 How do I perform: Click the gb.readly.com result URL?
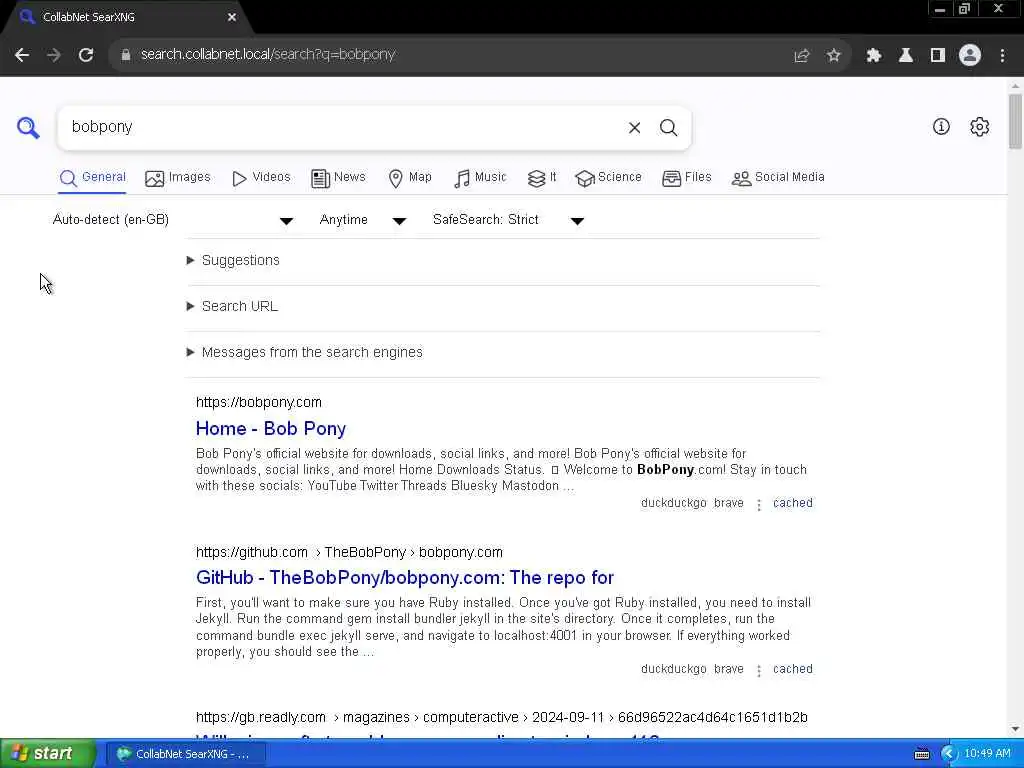click(502, 718)
